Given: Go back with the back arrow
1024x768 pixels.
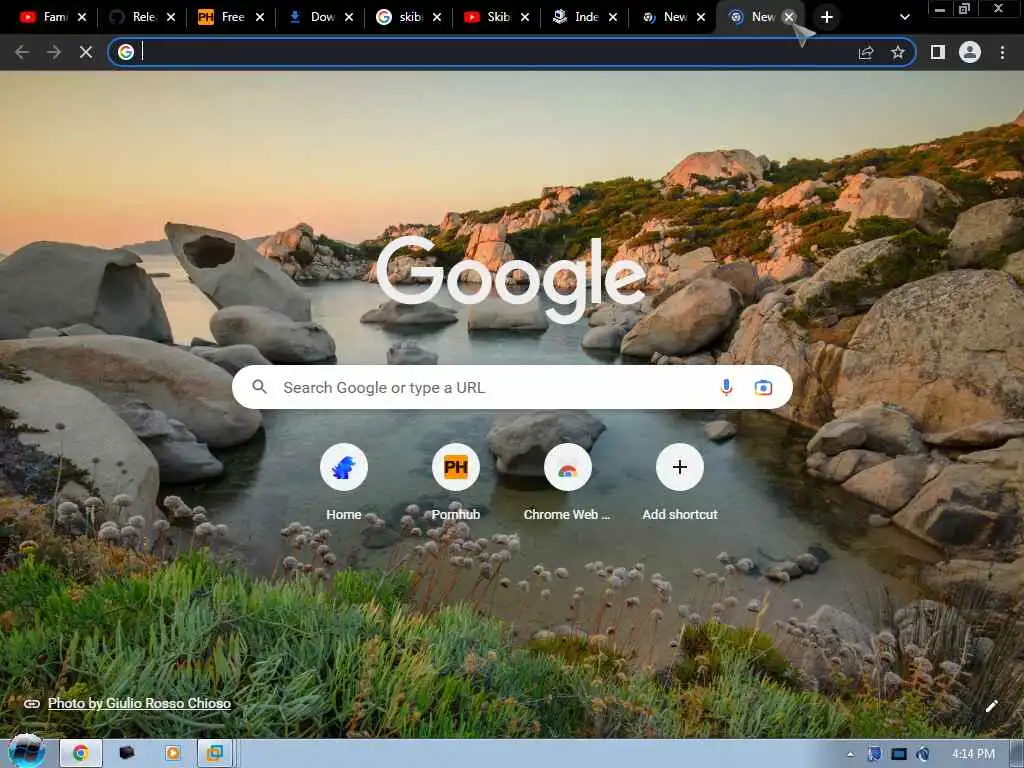Looking at the screenshot, I should 22,52.
